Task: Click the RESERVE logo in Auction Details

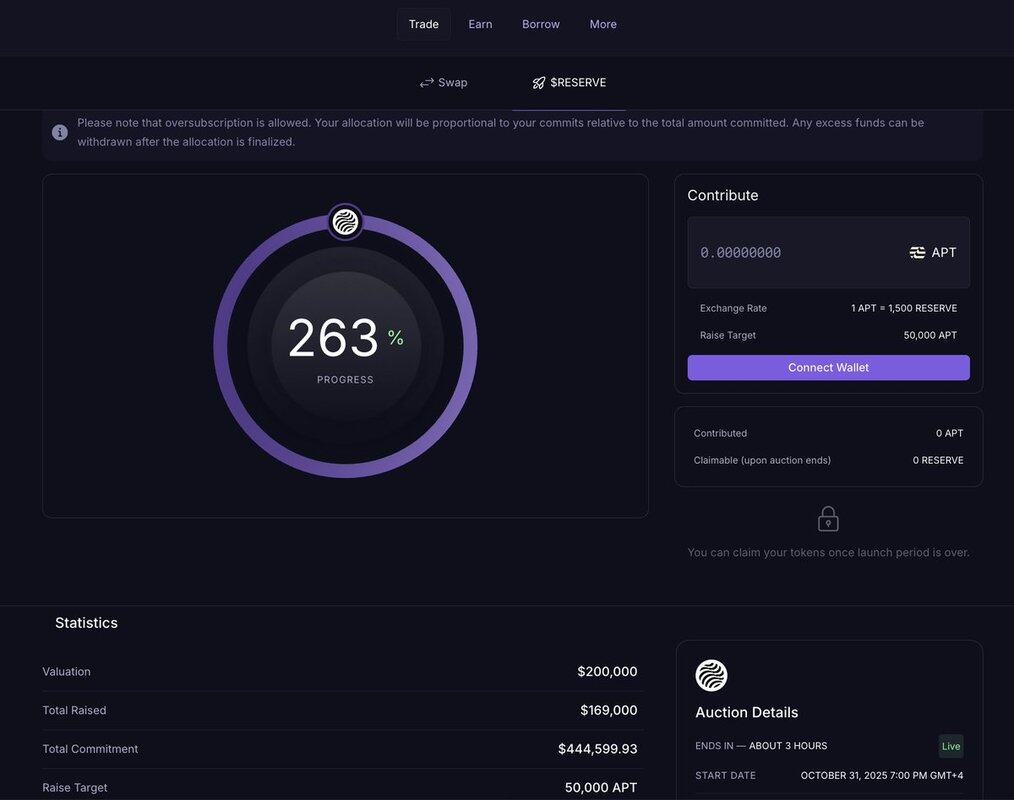Action: pos(711,676)
